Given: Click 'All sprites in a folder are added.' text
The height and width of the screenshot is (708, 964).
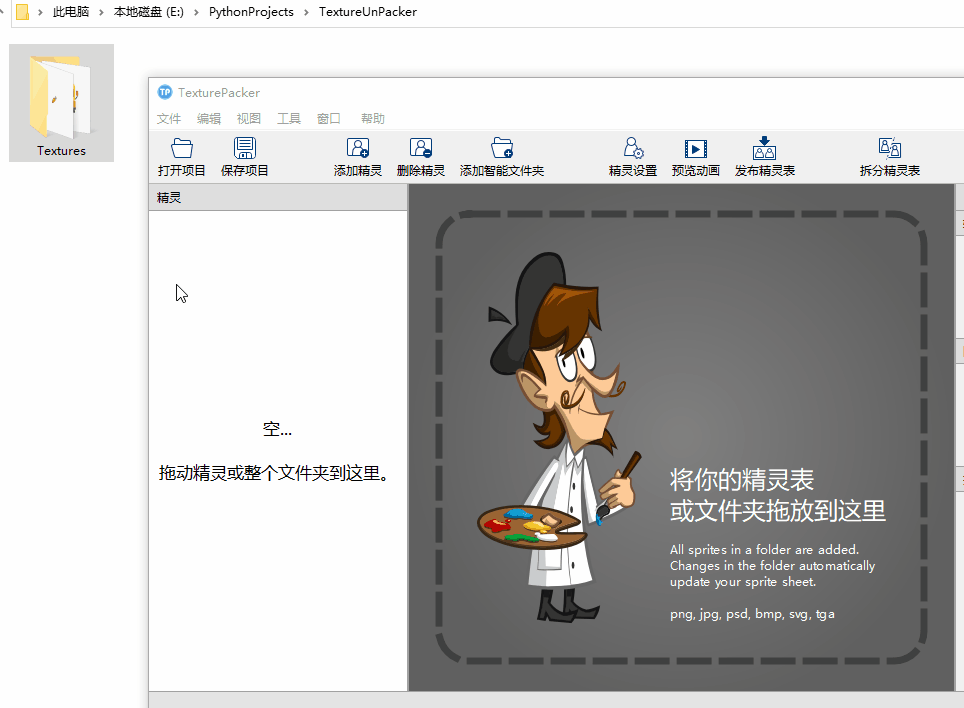Looking at the screenshot, I should [764, 549].
